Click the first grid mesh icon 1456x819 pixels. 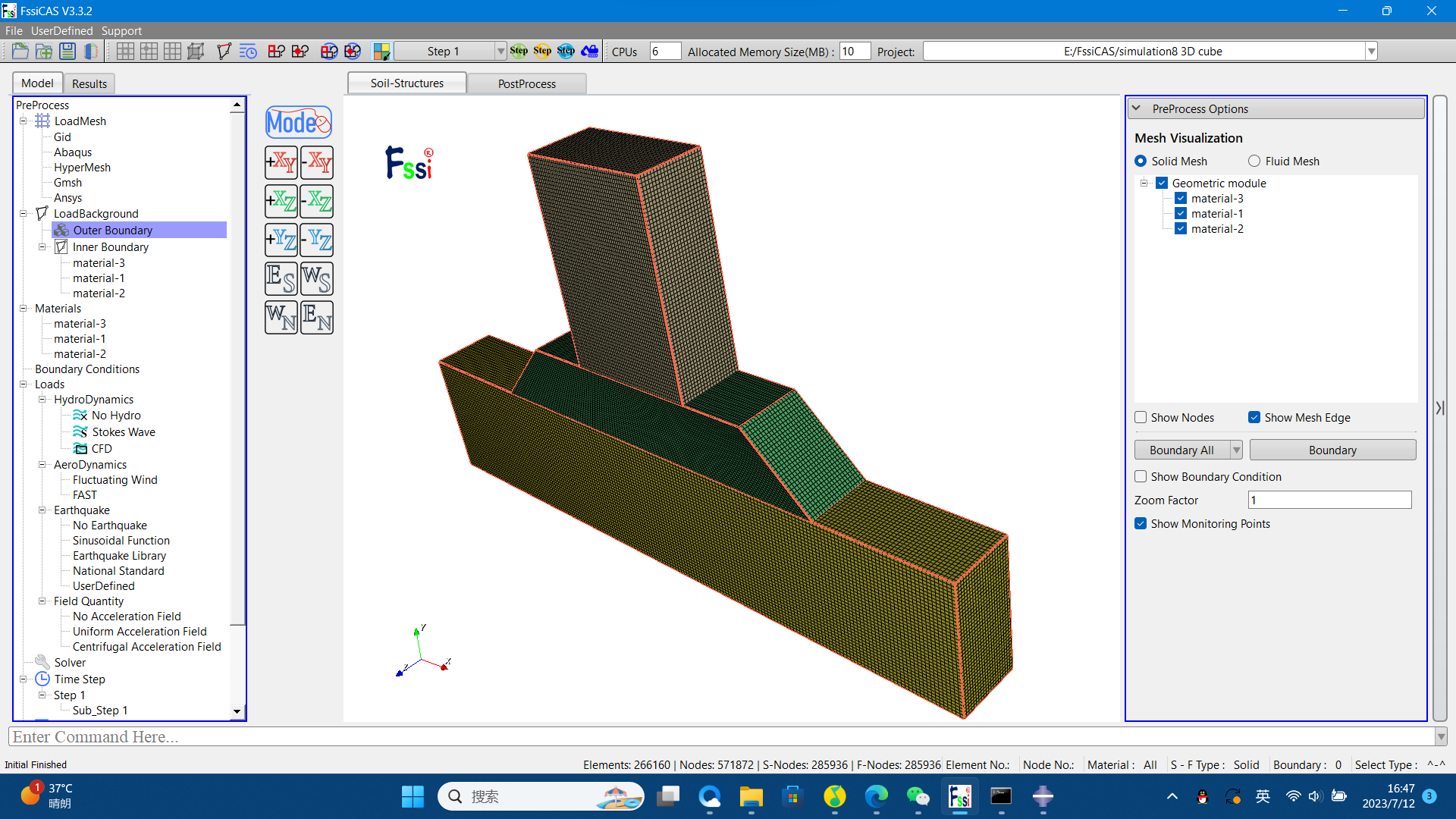pyautogui.click(x=125, y=51)
